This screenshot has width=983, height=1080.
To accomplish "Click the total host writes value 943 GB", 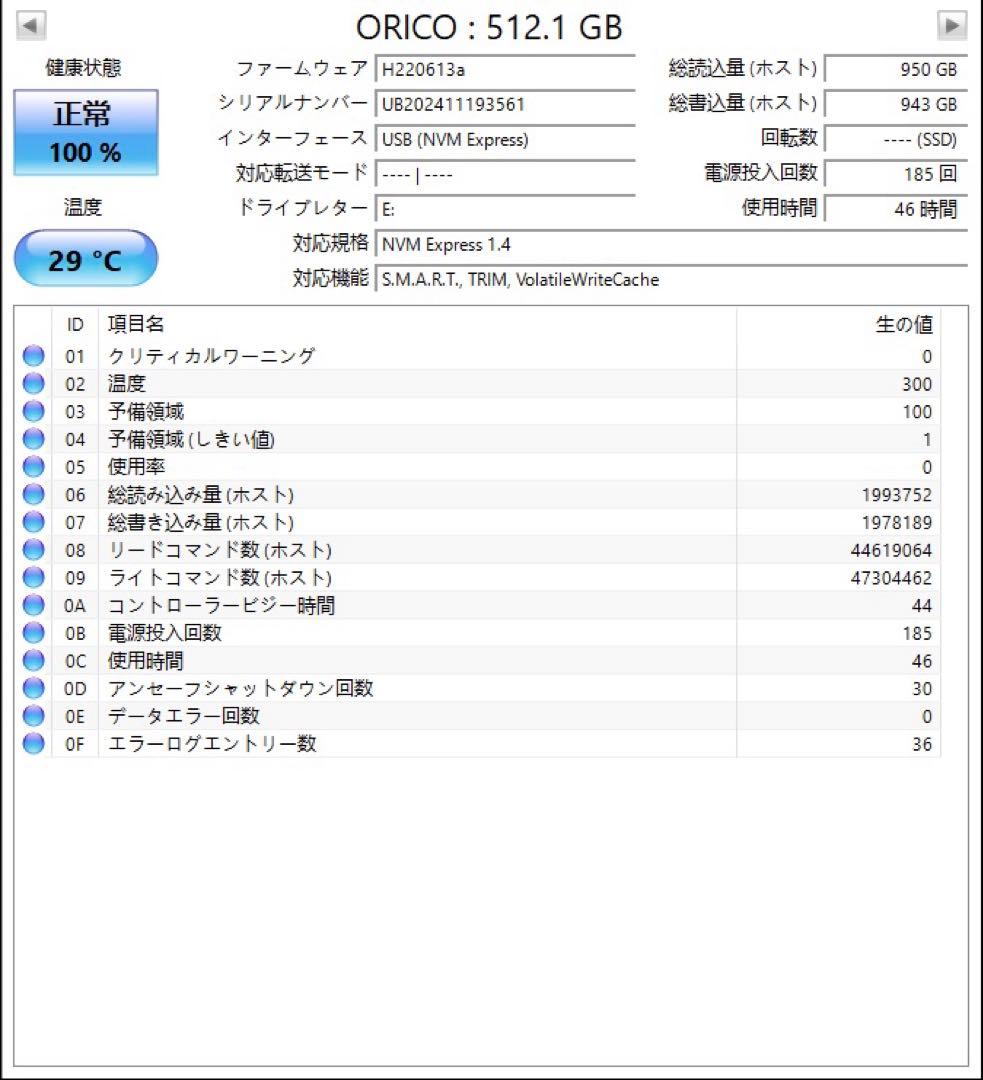I will [x=896, y=105].
